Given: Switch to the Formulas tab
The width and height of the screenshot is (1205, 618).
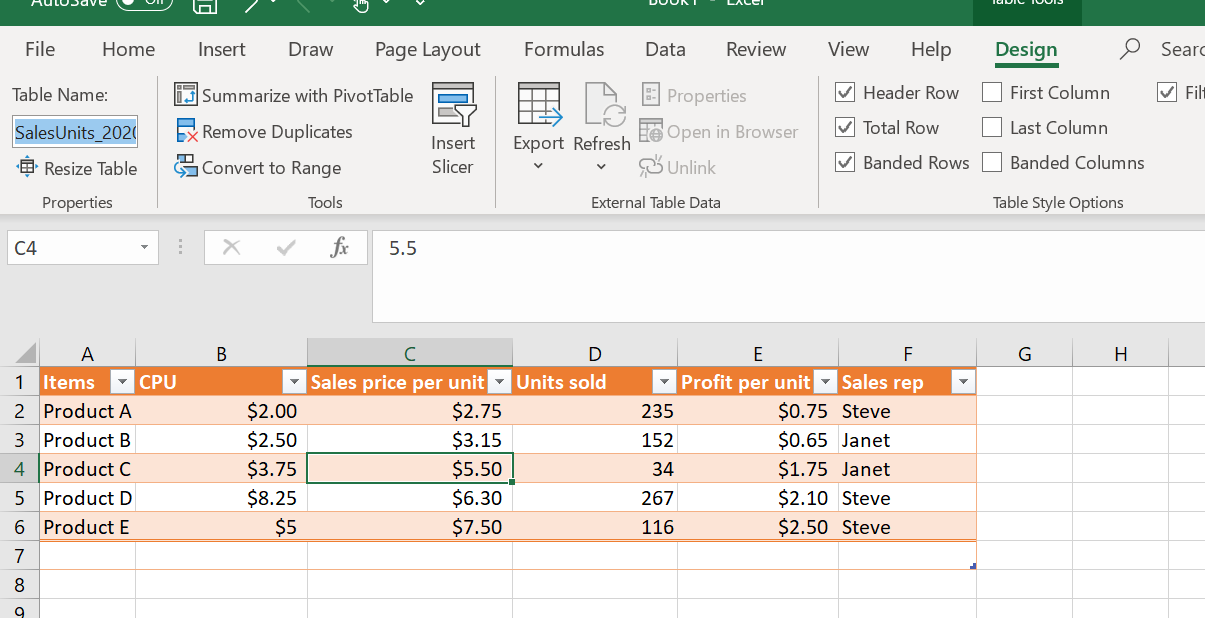Looking at the screenshot, I should (x=564, y=50).
